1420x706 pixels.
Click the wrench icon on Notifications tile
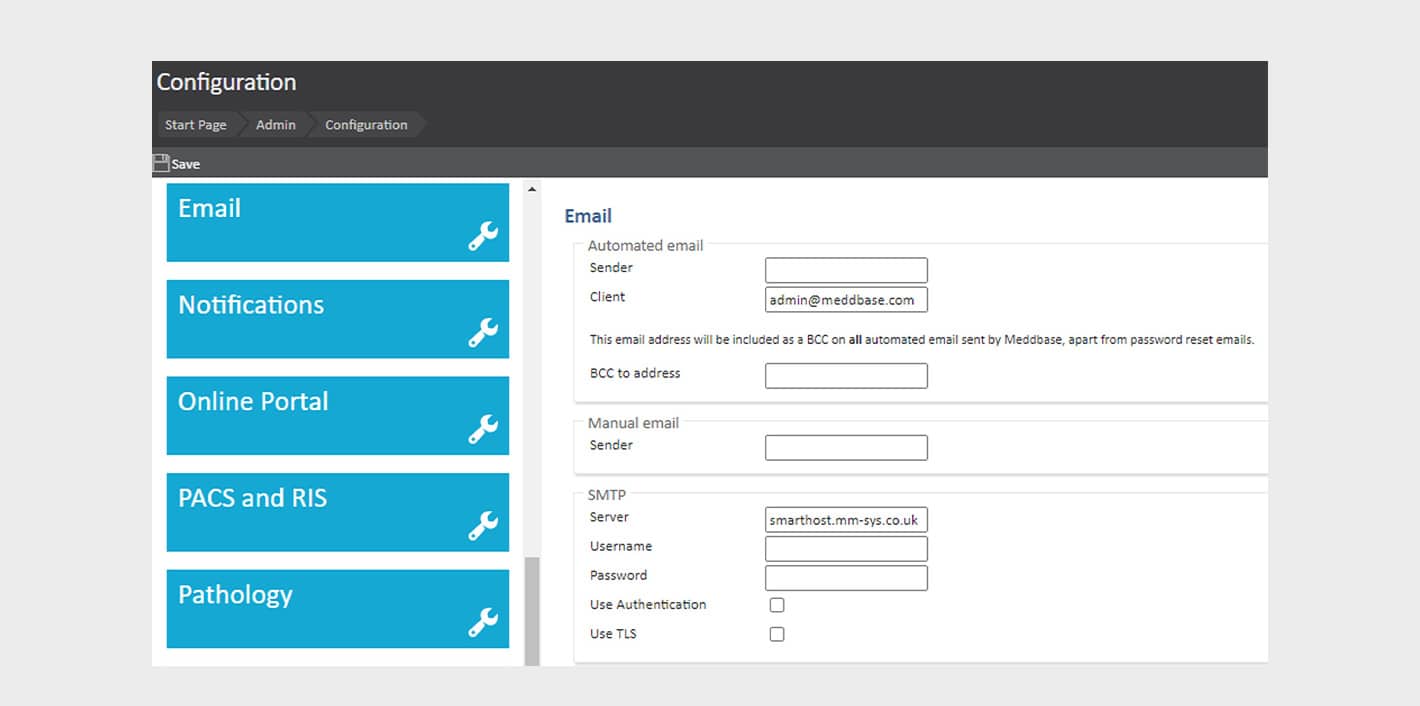coord(483,333)
